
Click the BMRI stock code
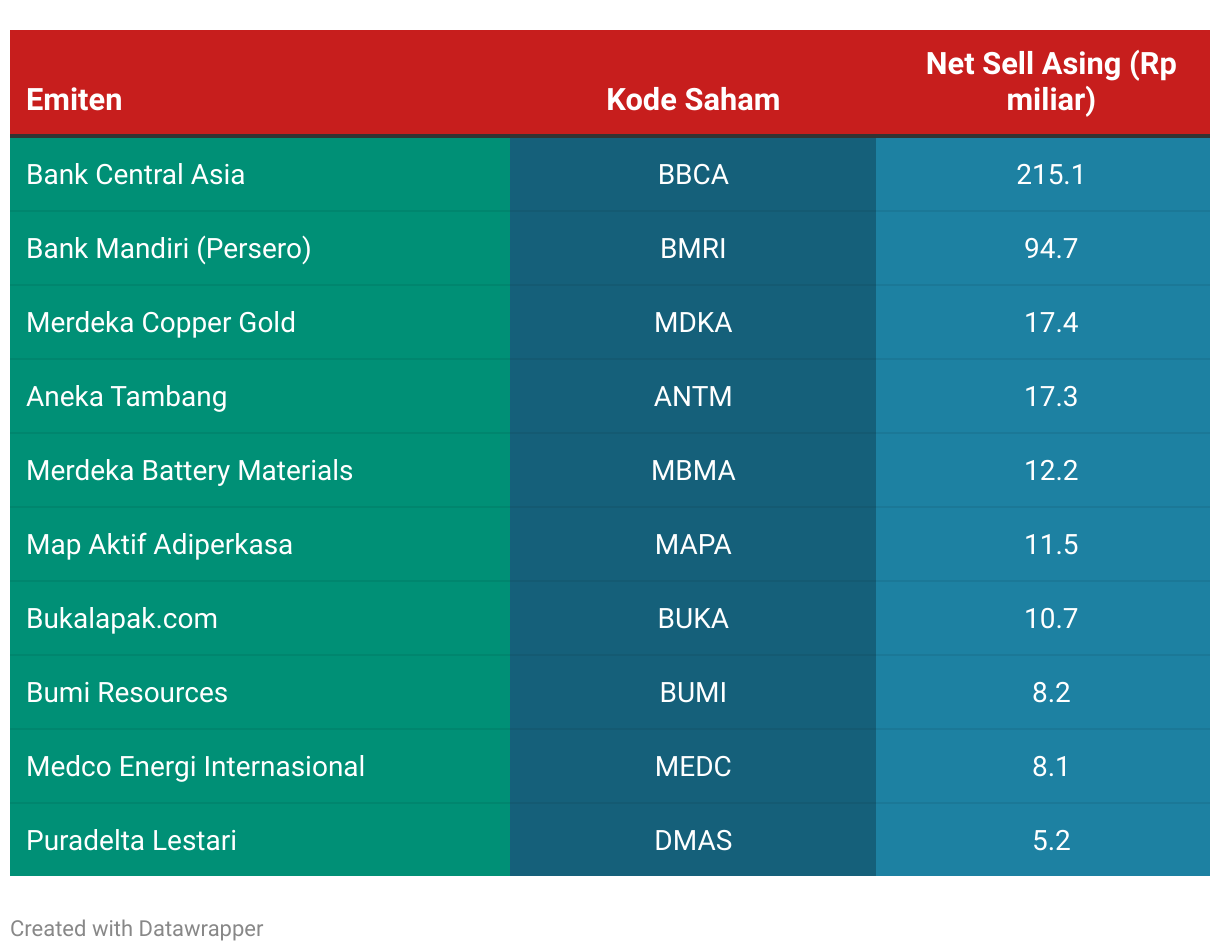[693, 249]
